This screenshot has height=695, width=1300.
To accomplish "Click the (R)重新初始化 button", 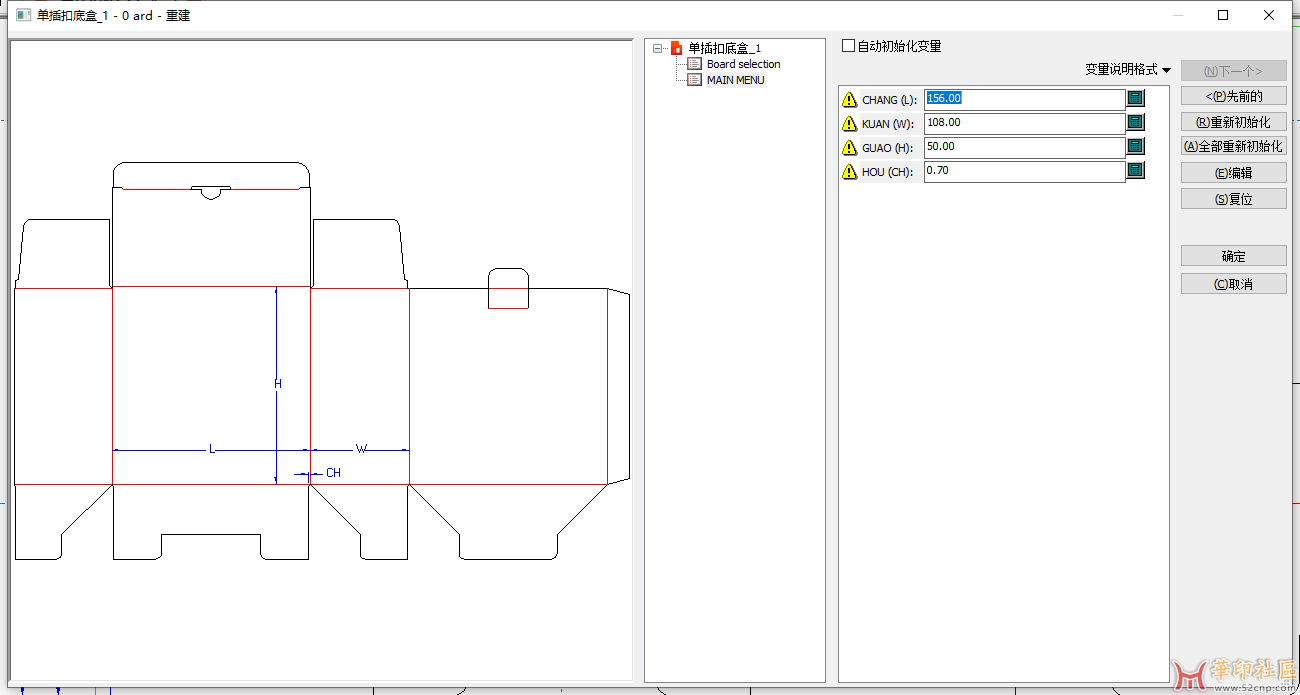I will point(1233,122).
